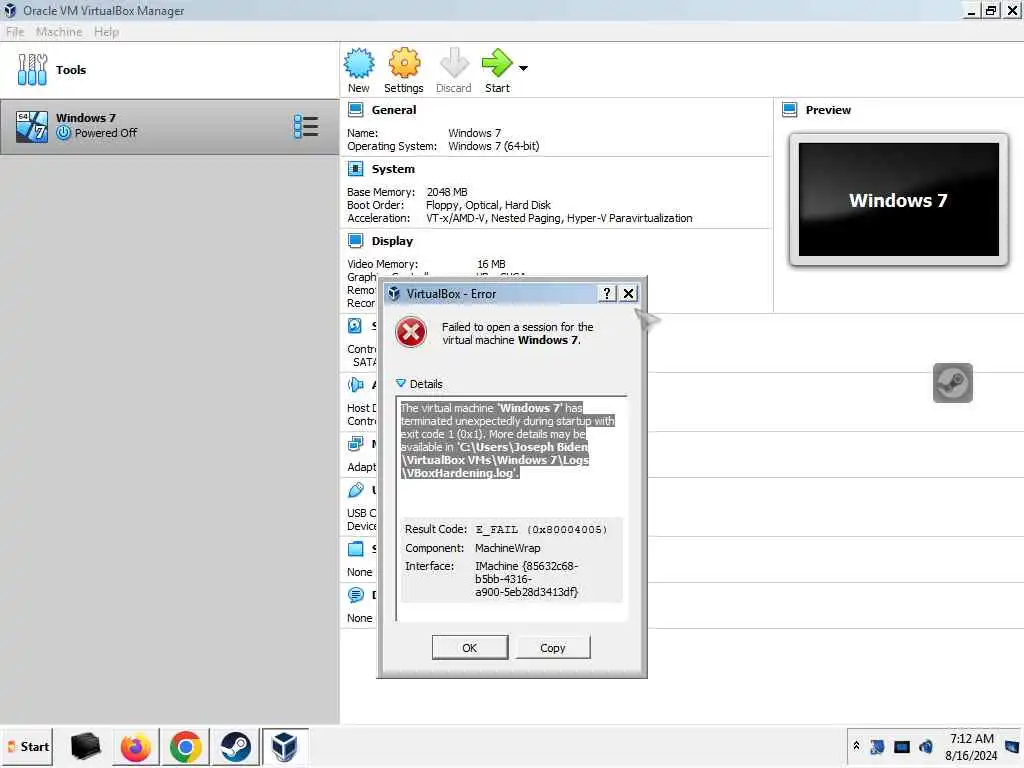Click the Storage disk section icon
This screenshot has width=1024, height=768.
click(355, 326)
